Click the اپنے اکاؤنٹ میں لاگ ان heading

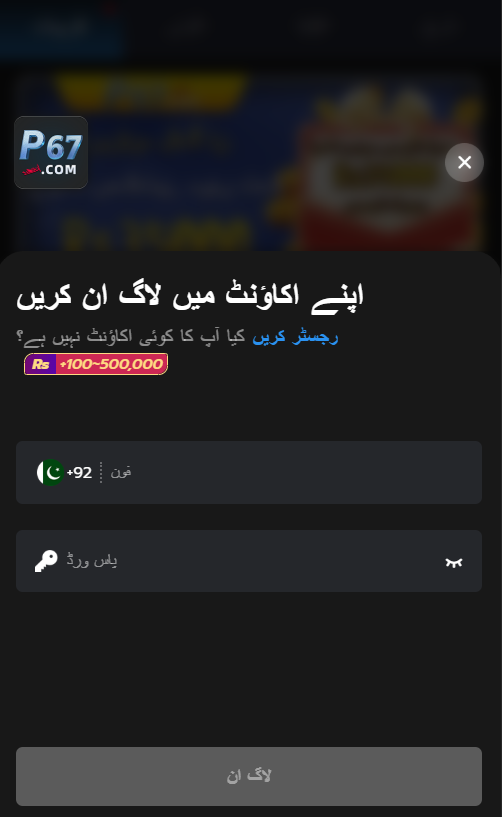(190, 297)
